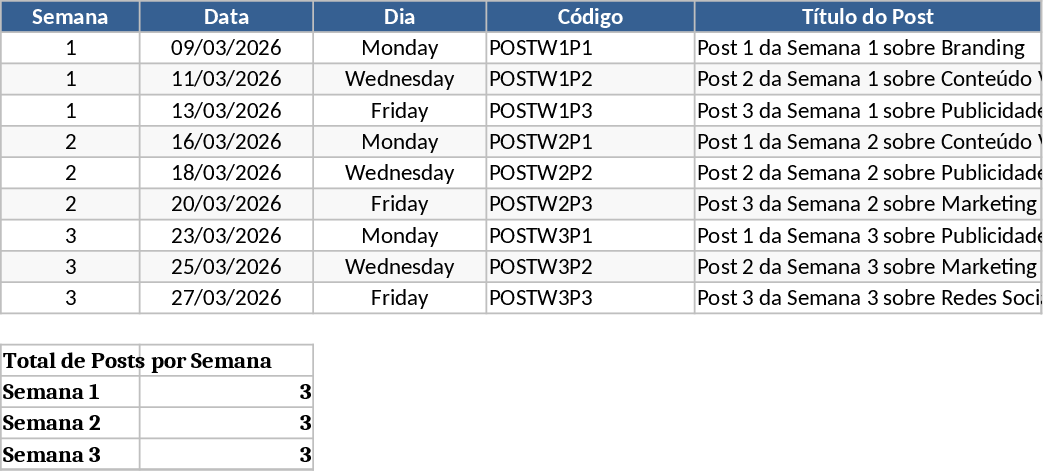
Task: Click the "Título do Post" header
Action: [x=867, y=17]
